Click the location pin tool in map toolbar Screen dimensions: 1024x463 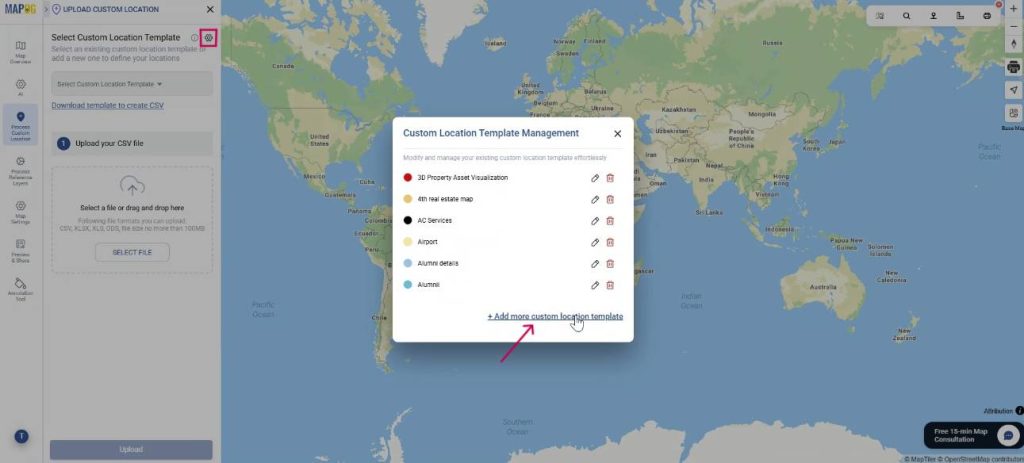click(x=933, y=16)
